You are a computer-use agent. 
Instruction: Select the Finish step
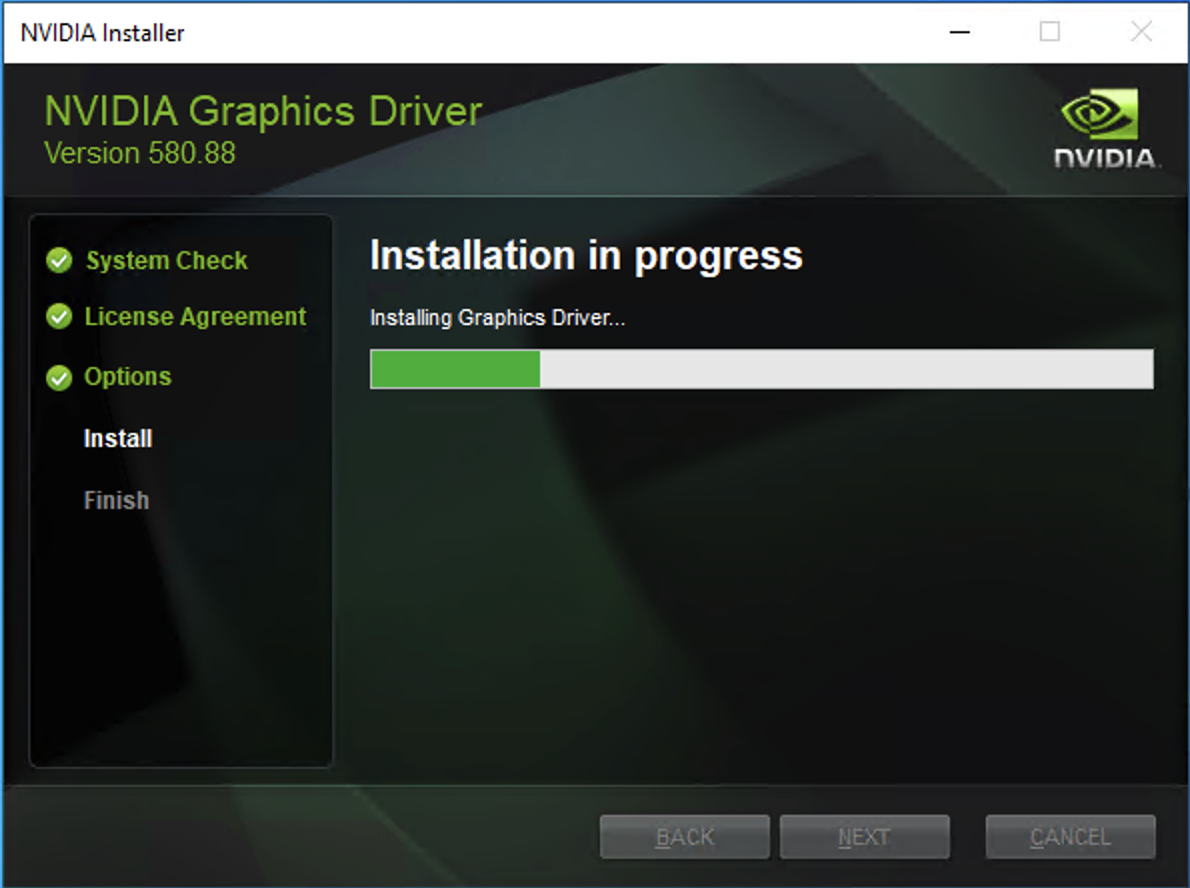tap(116, 500)
